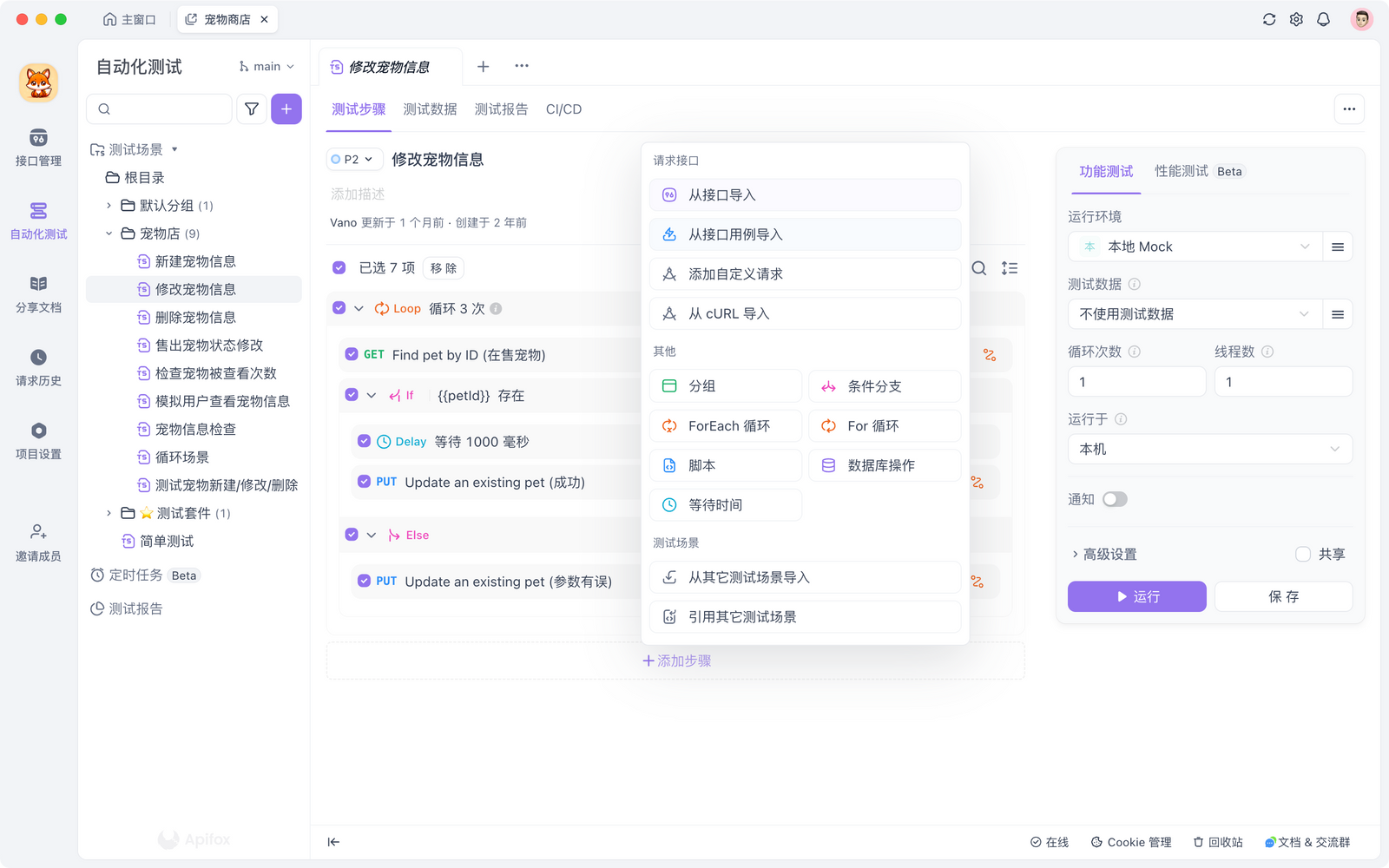The width and height of the screenshot is (1389, 868).
Task: Open the main branch dropdown
Action: click(x=266, y=66)
